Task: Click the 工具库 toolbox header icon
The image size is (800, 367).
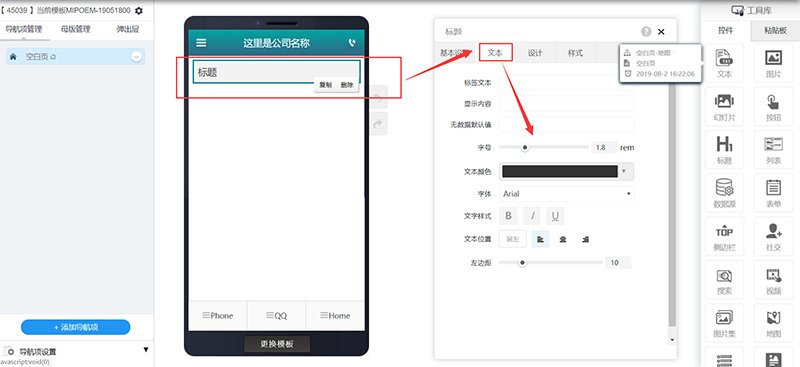Action: tap(737, 10)
